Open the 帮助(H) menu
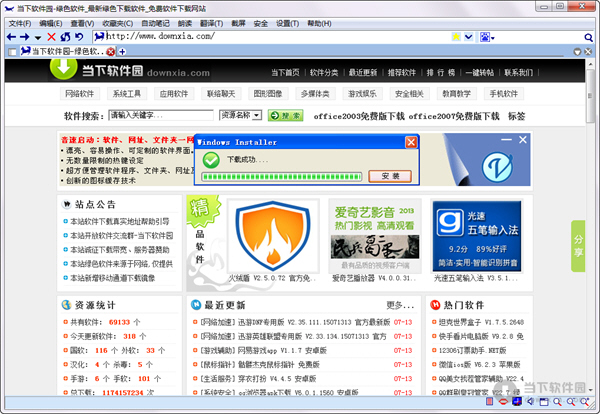This screenshot has width=600, height=414. pos(319,24)
